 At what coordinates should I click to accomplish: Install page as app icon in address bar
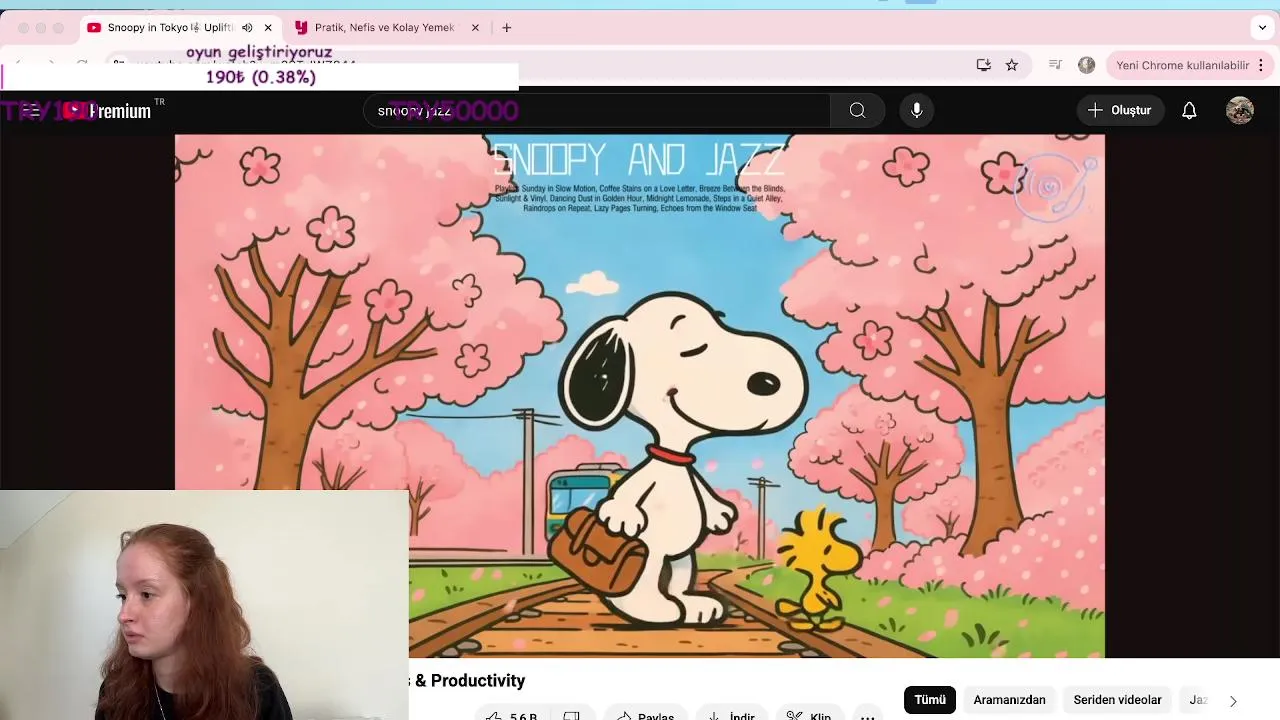coord(984,65)
